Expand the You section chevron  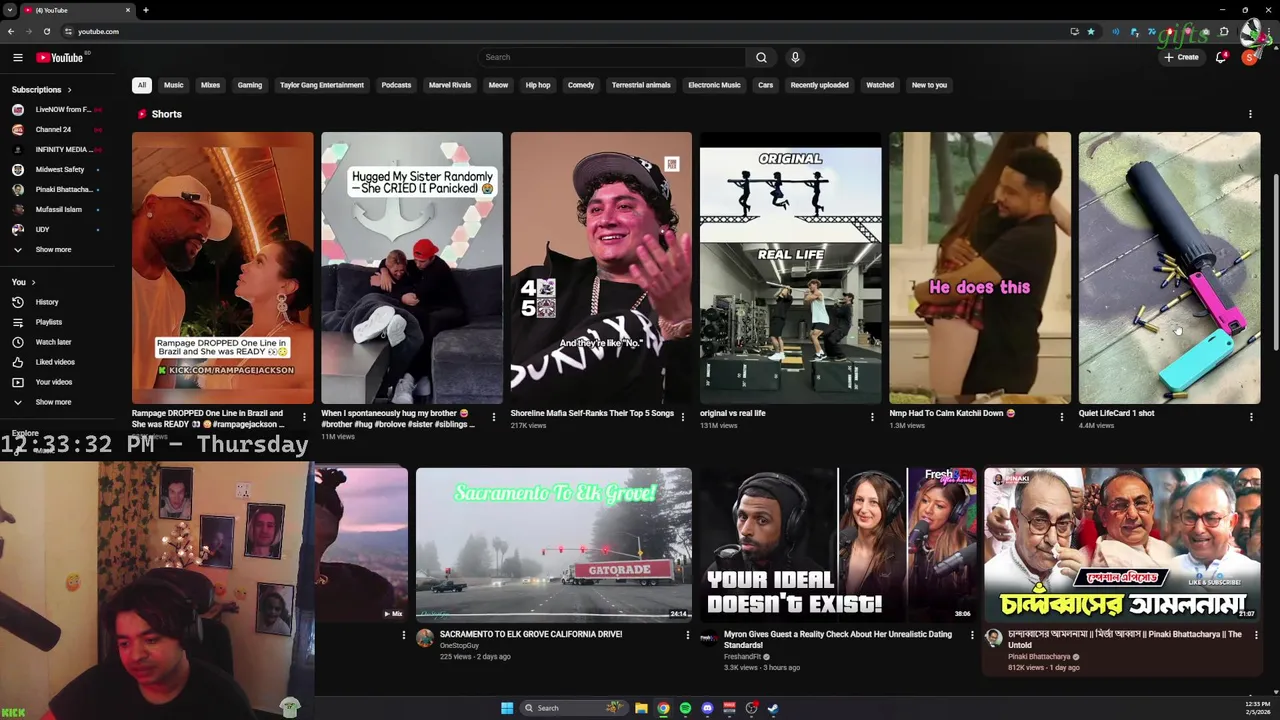pos(33,282)
